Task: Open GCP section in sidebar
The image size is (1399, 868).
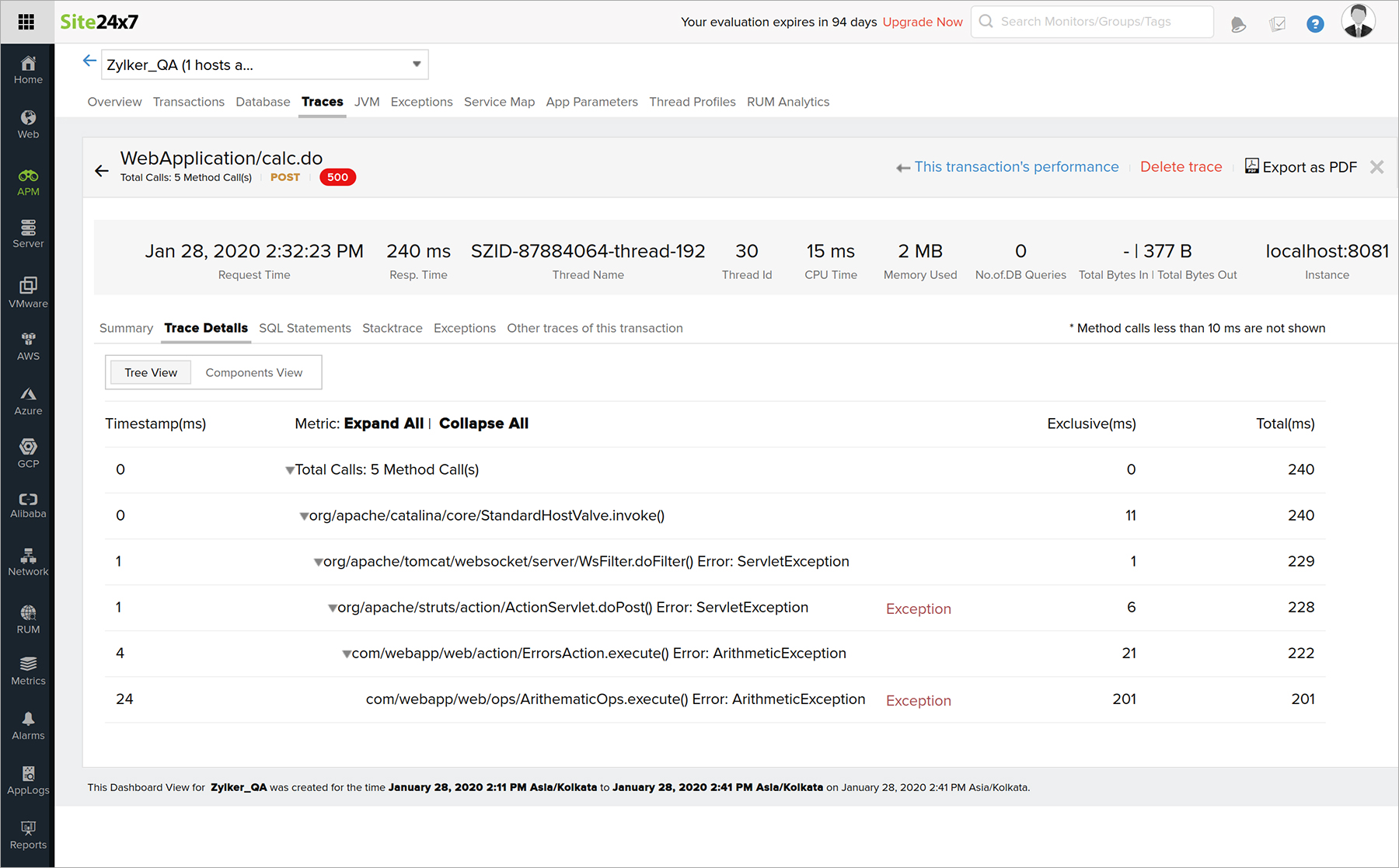Action: click(x=28, y=454)
